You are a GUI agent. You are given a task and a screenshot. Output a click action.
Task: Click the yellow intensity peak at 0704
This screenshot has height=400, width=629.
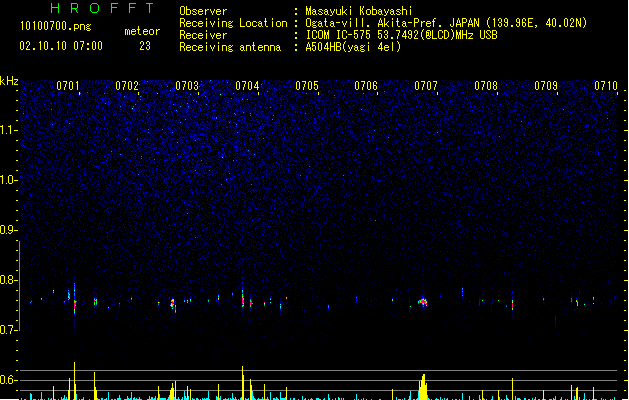pyautogui.click(x=243, y=383)
